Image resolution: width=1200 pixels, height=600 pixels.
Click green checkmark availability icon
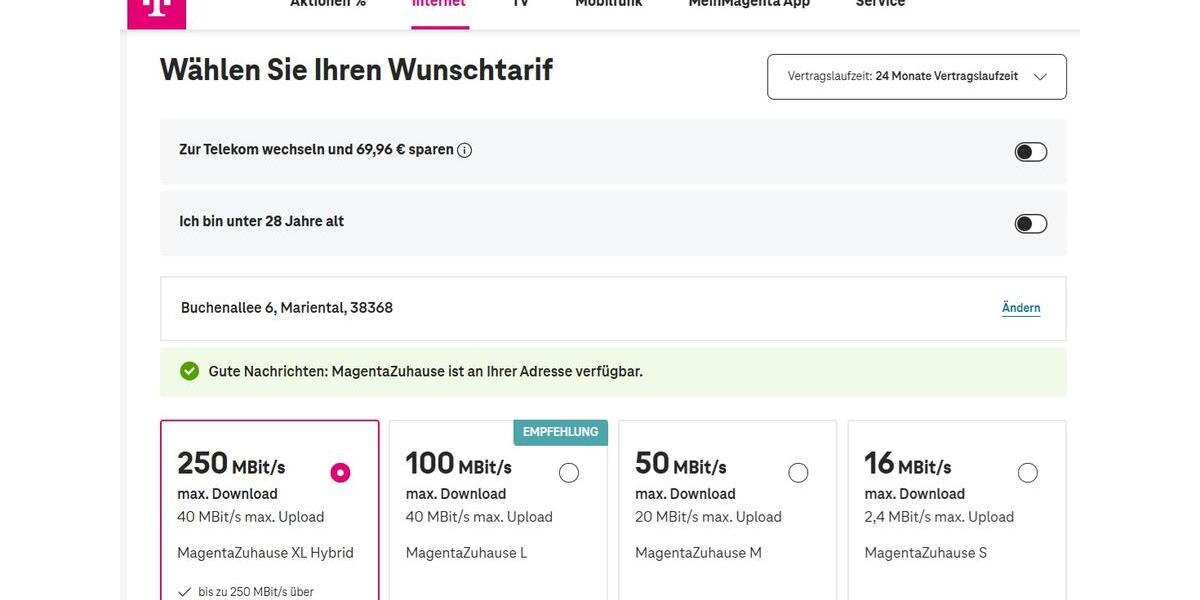point(189,371)
